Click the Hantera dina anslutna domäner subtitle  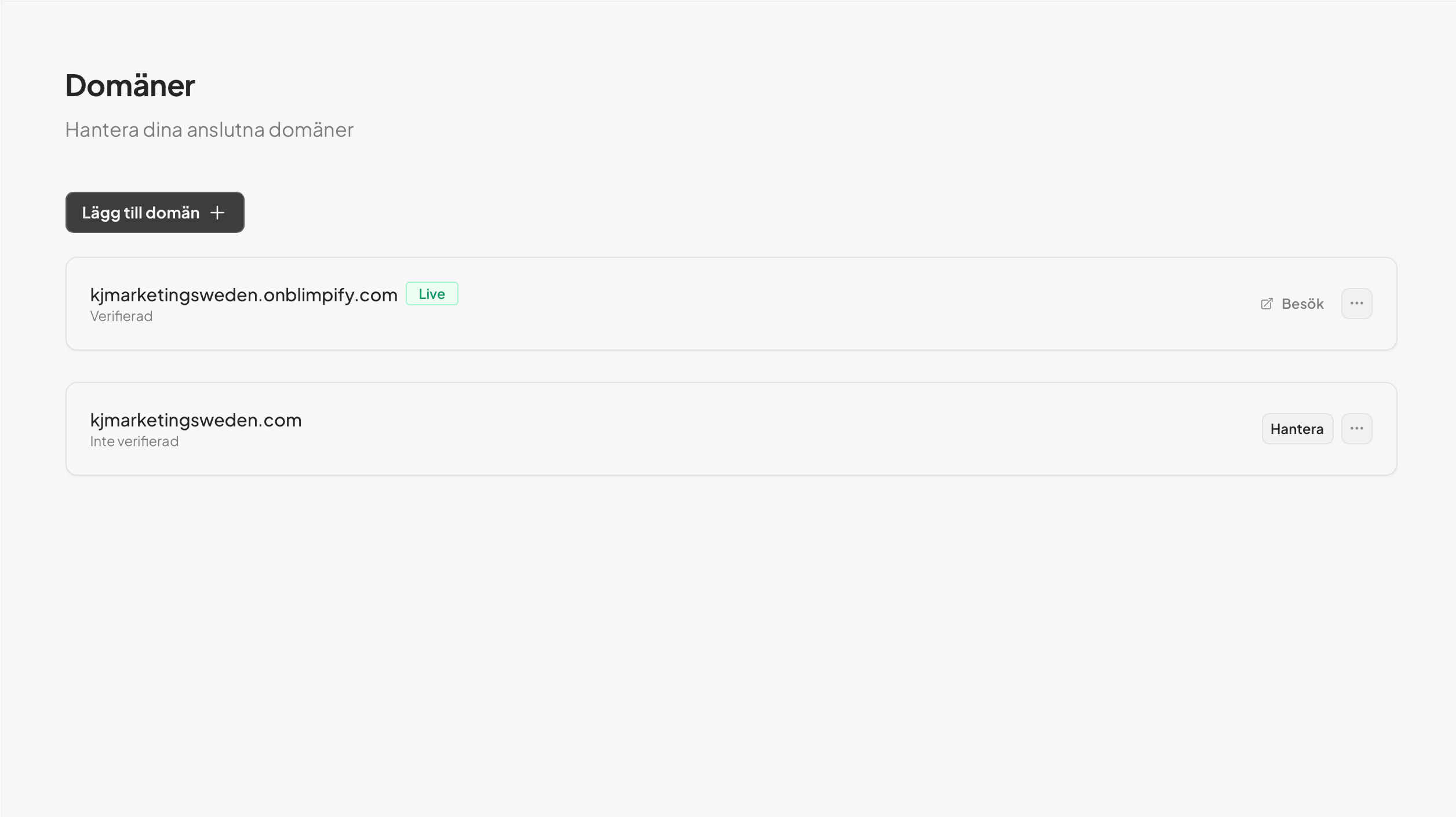point(209,130)
